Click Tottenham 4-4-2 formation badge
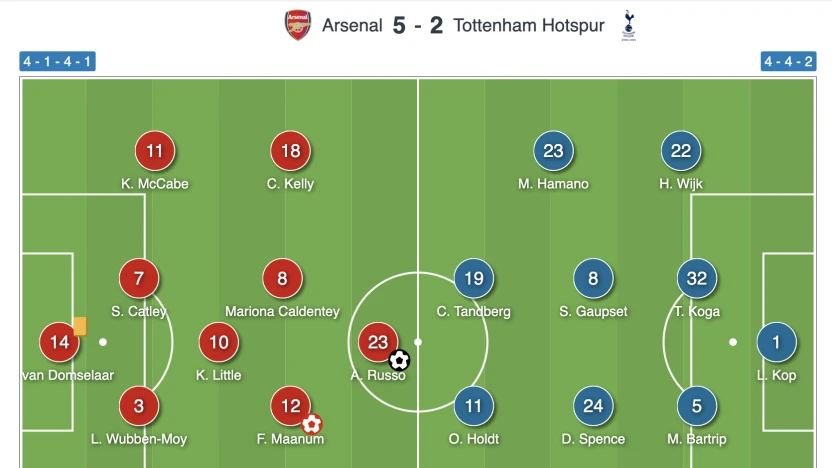 coord(788,61)
